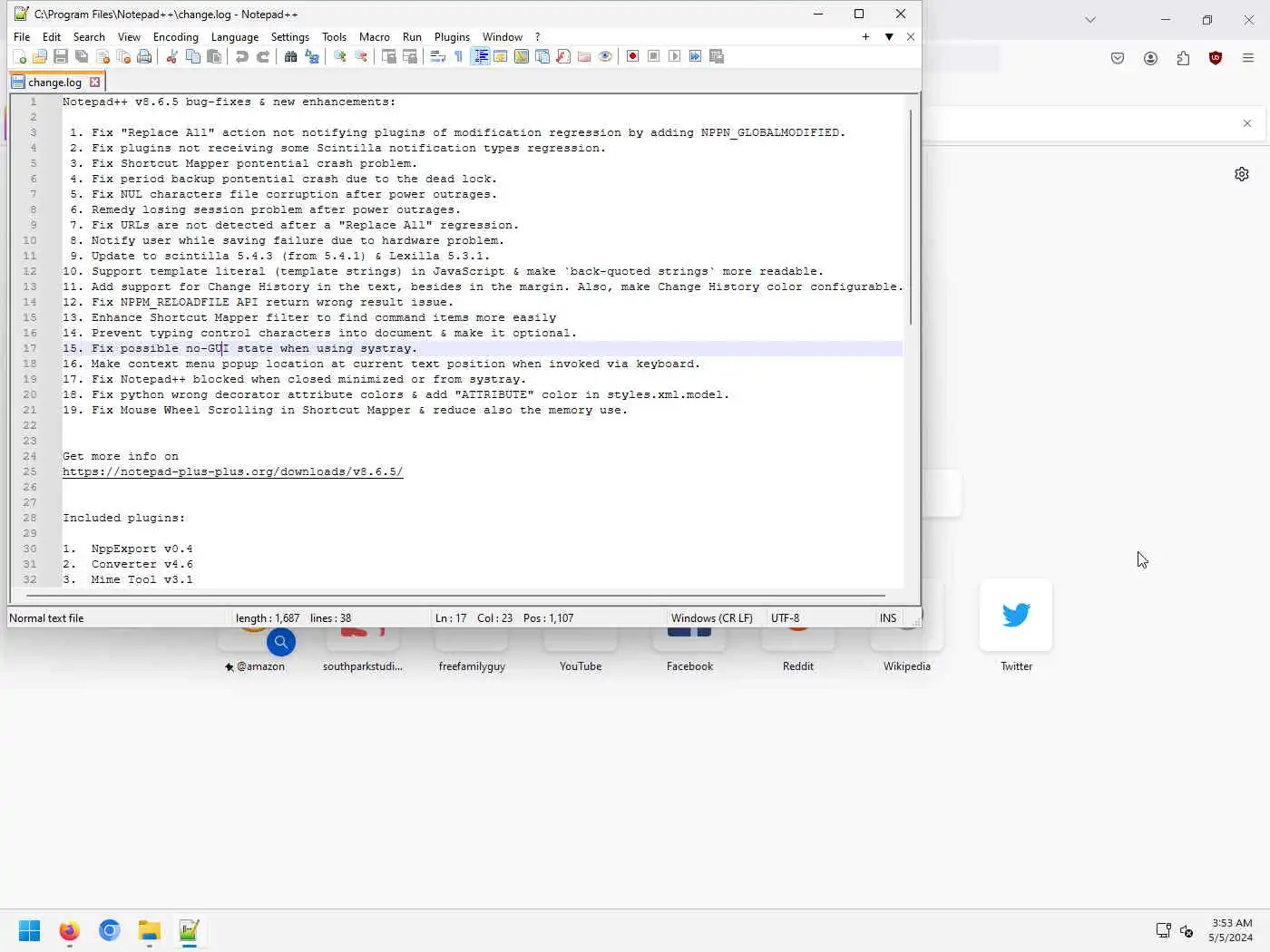Image resolution: width=1270 pixels, height=952 pixels.
Task: Click the Windows Start button
Action: (29, 931)
